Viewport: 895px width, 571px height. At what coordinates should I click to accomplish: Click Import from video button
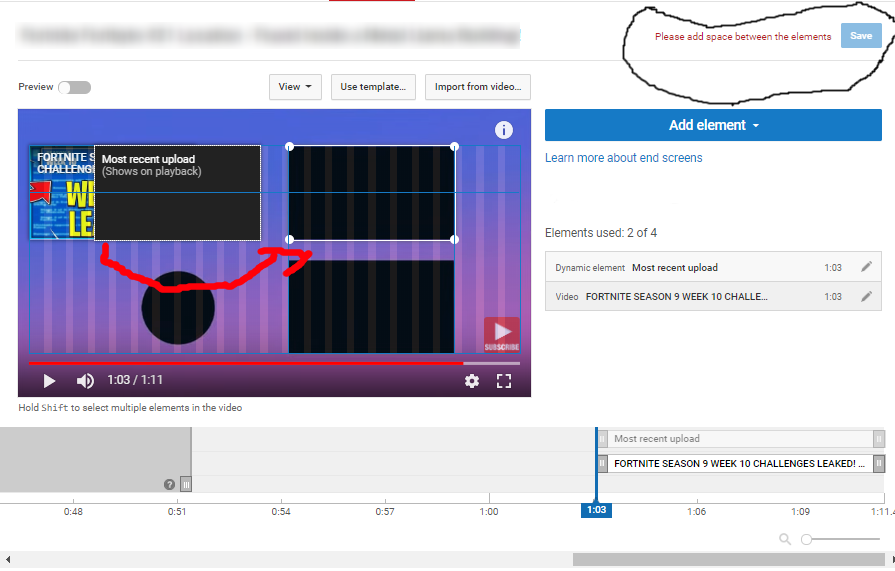(x=478, y=87)
